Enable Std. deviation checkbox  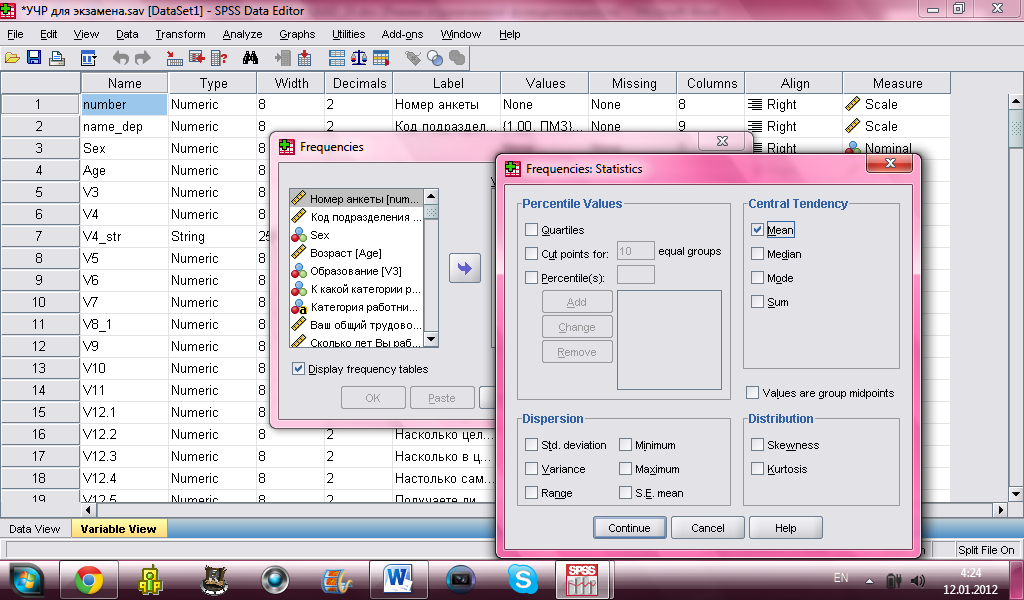(x=532, y=445)
